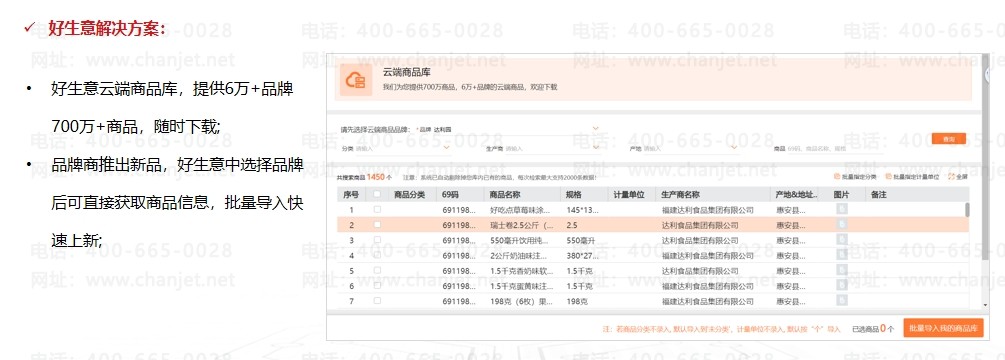Viewport: 1005px width, 360px height.
Task: Tick the select-all checkbox in table header
Action: (x=377, y=194)
